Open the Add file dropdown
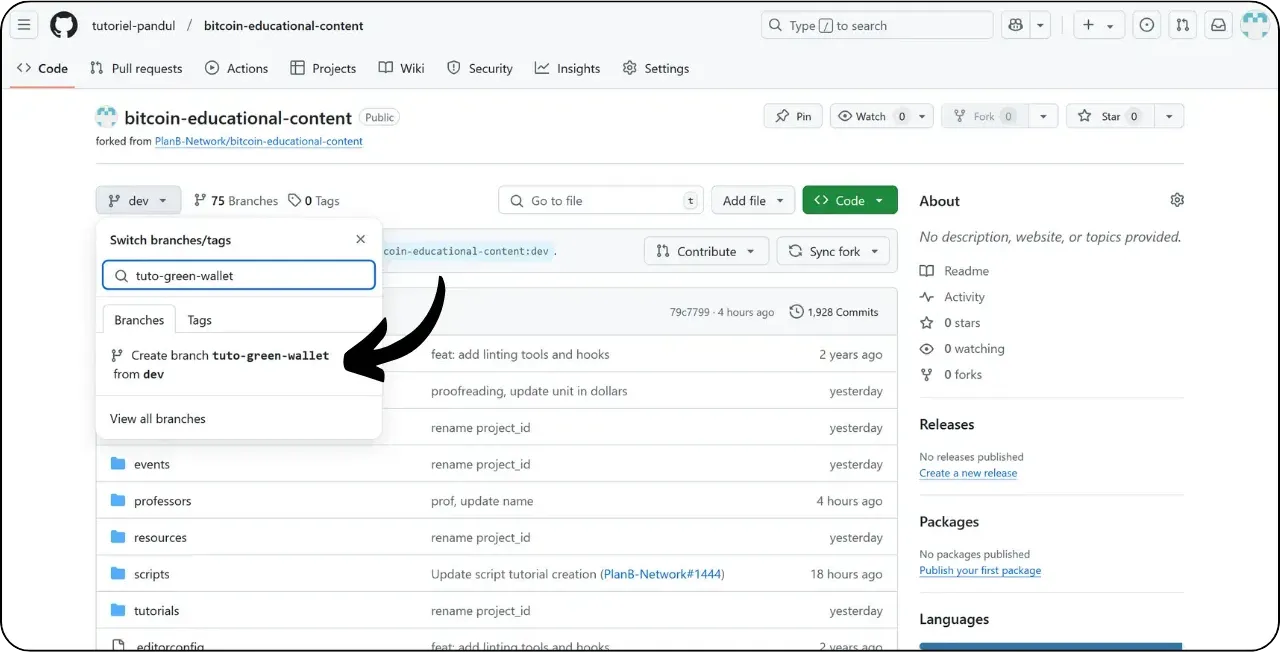The image size is (1280, 652). (753, 199)
